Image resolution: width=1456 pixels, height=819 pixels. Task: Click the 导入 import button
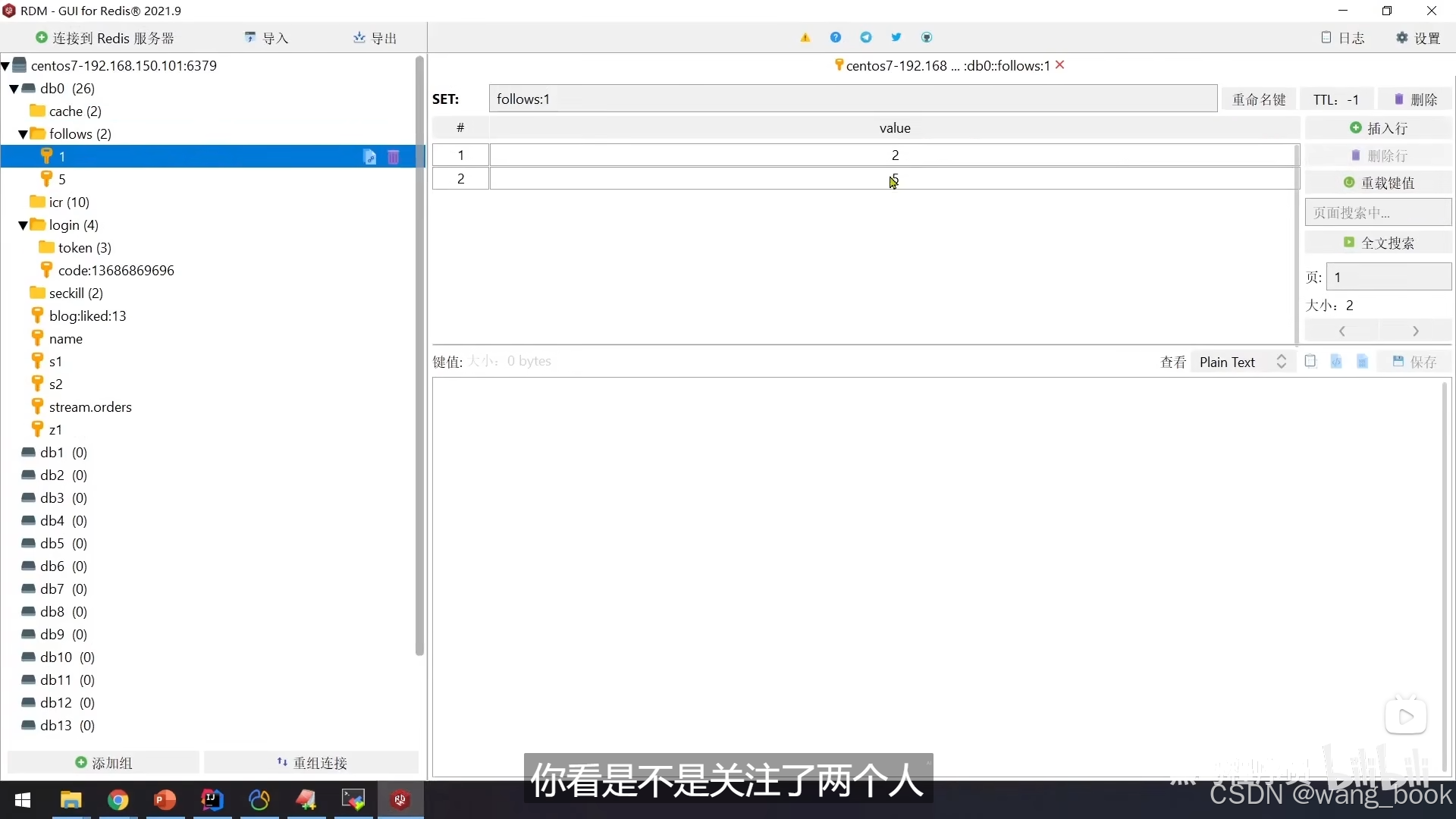coord(267,38)
